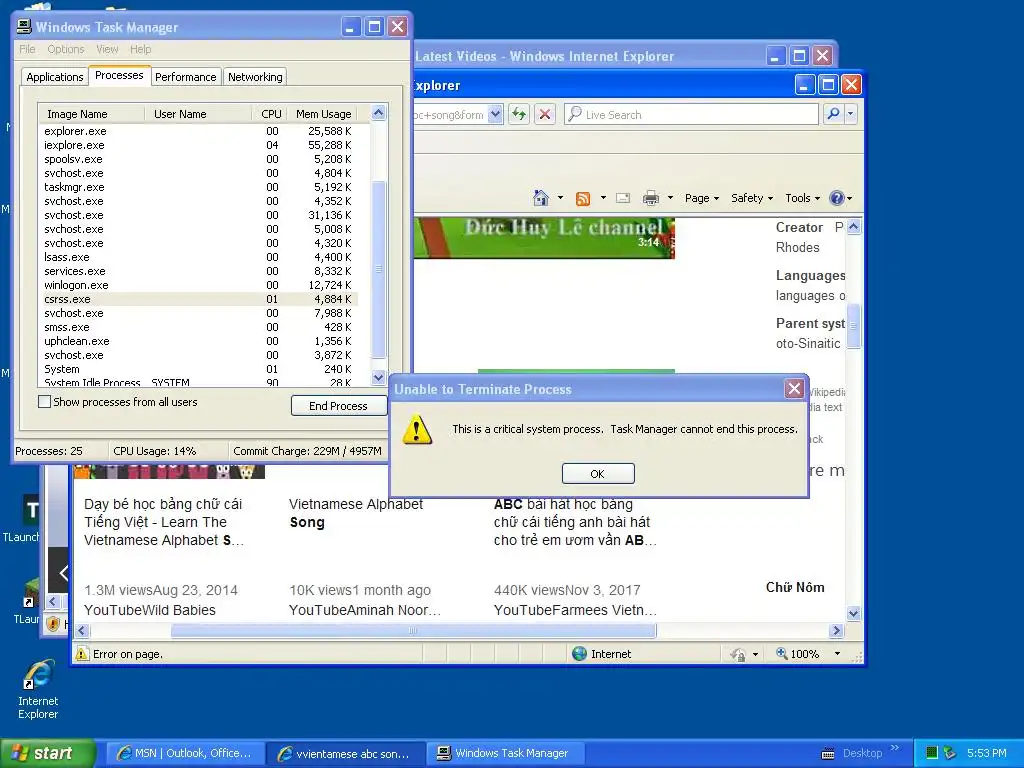Open Task Manager Help menu
1024x768 pixels.
(x=140, y=49)
